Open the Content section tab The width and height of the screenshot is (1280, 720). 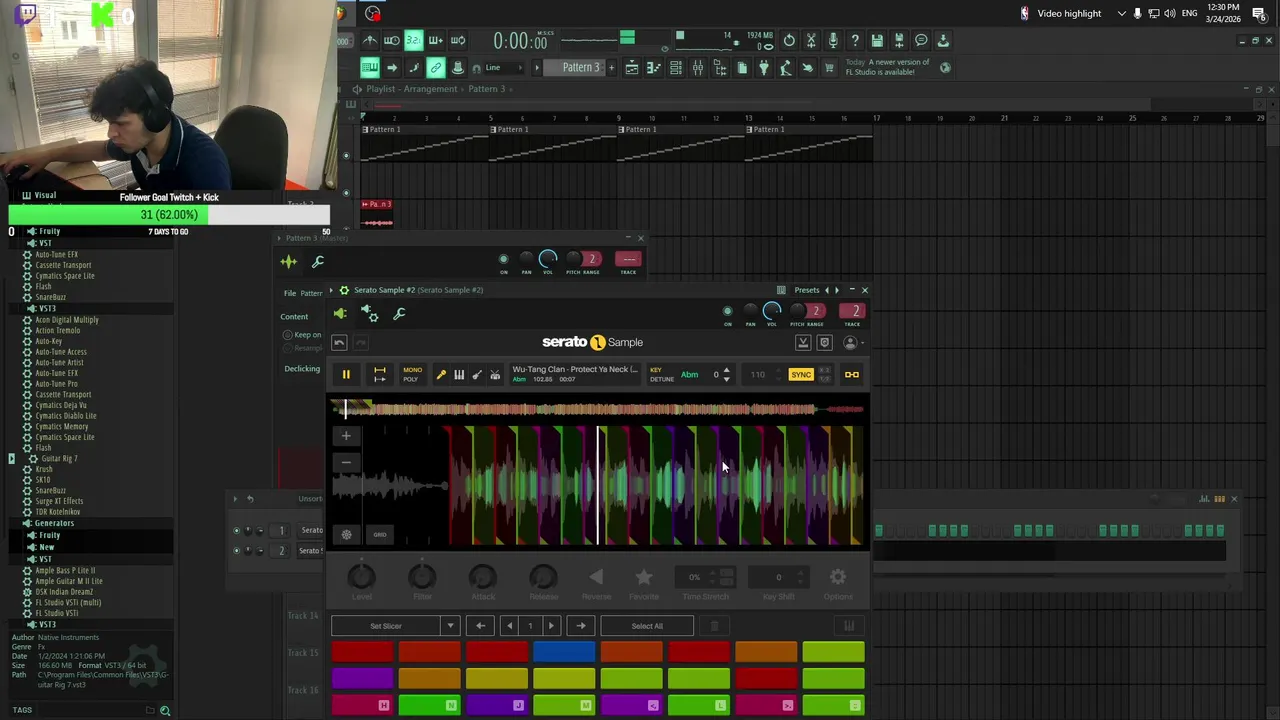pyautogui.click(x=294, y=317)
